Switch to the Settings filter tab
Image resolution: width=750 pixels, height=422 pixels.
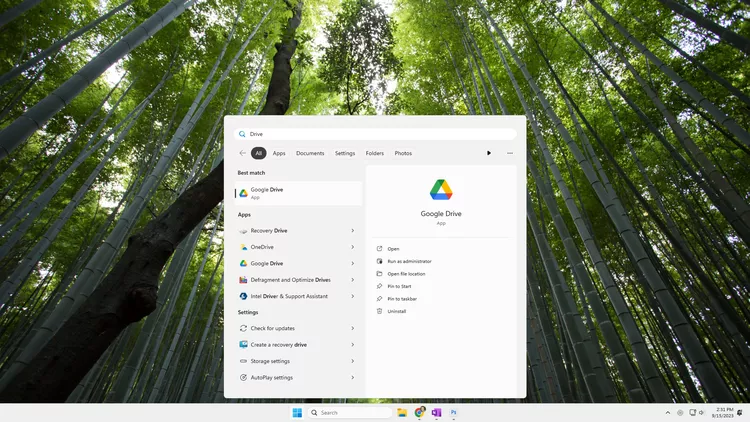(345, 153)
